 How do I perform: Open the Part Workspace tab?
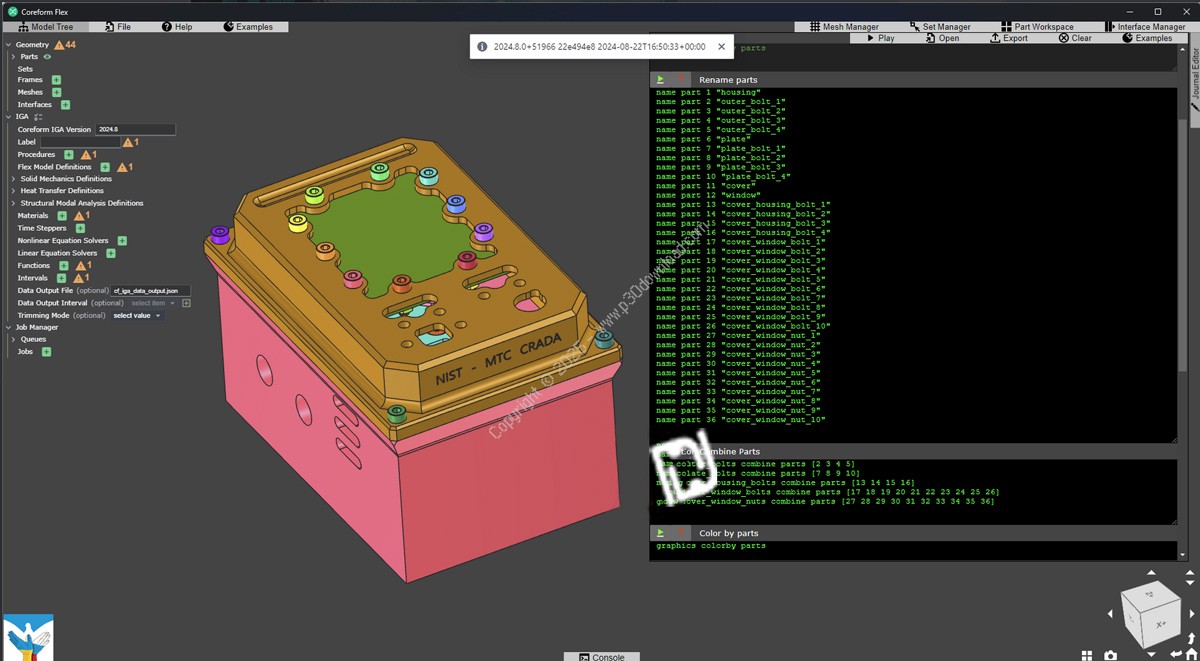pyautogui.click(x=1037, y=27)
